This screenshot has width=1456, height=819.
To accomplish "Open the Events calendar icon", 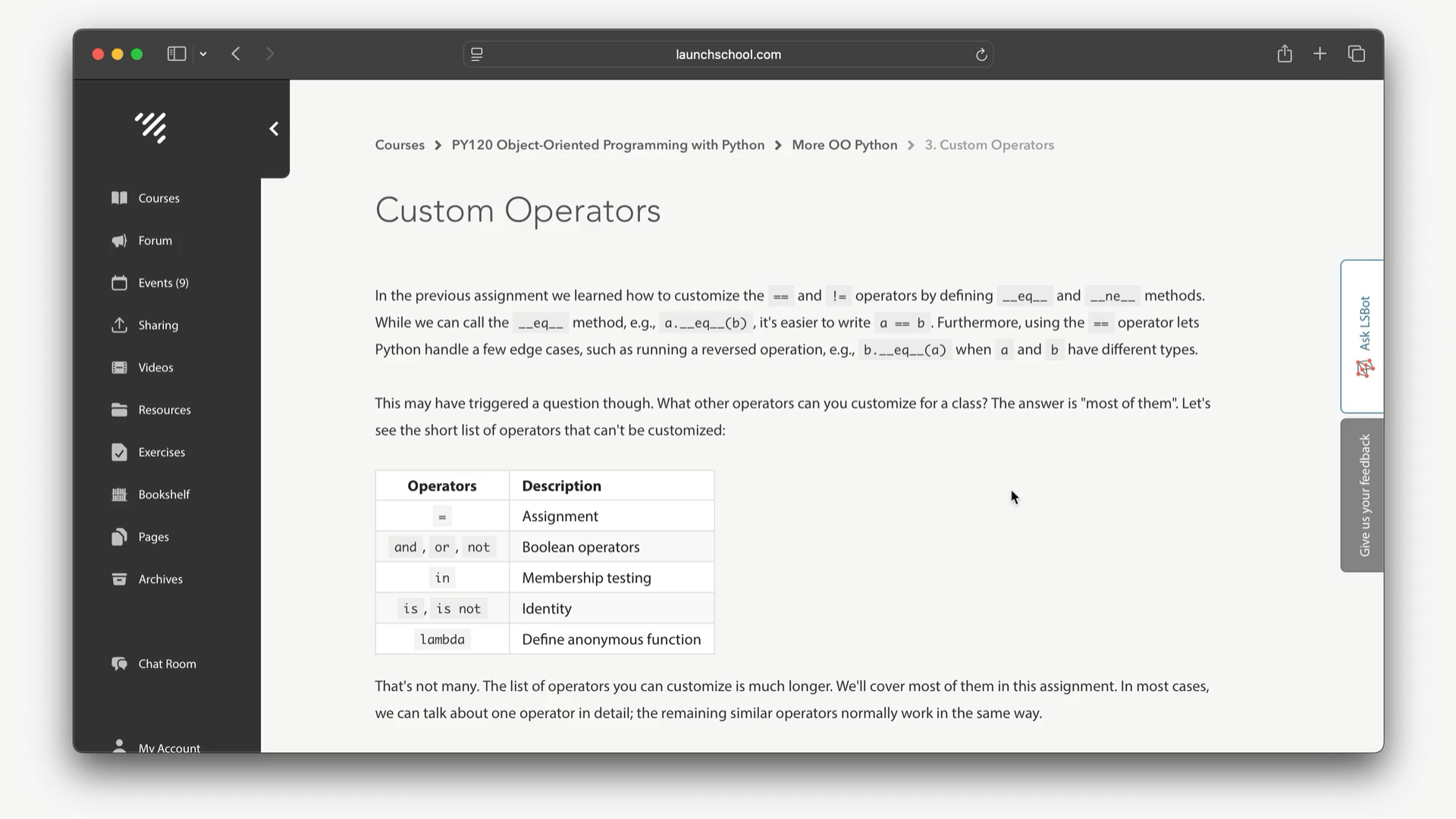I will 119,283.
